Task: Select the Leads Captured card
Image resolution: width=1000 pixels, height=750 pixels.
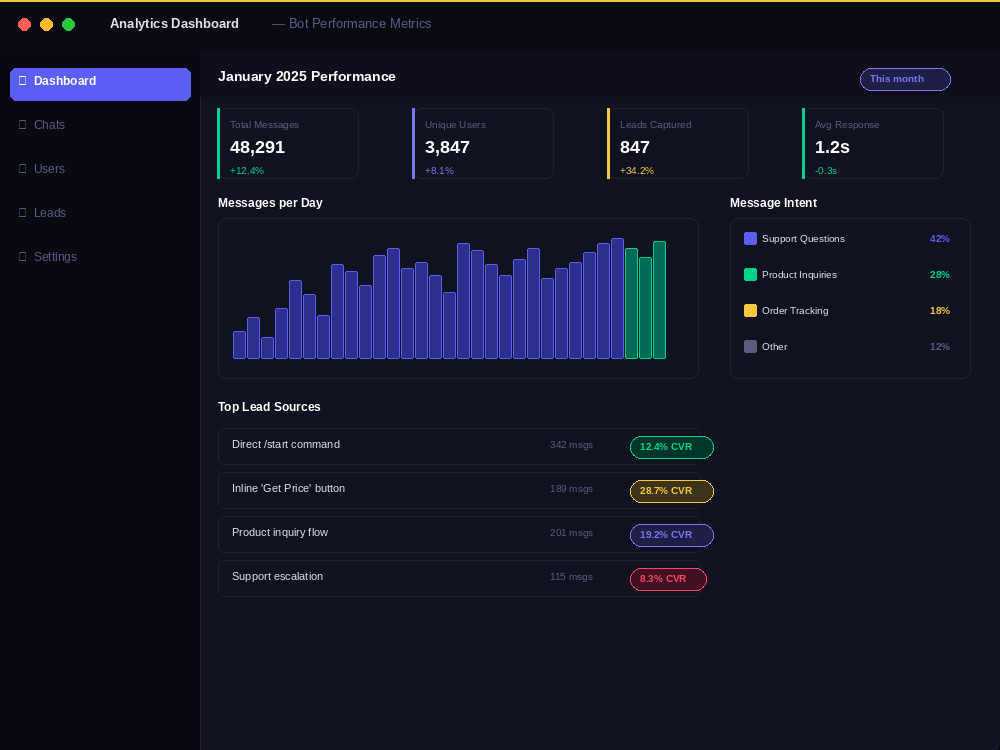Action: point(678,143)
